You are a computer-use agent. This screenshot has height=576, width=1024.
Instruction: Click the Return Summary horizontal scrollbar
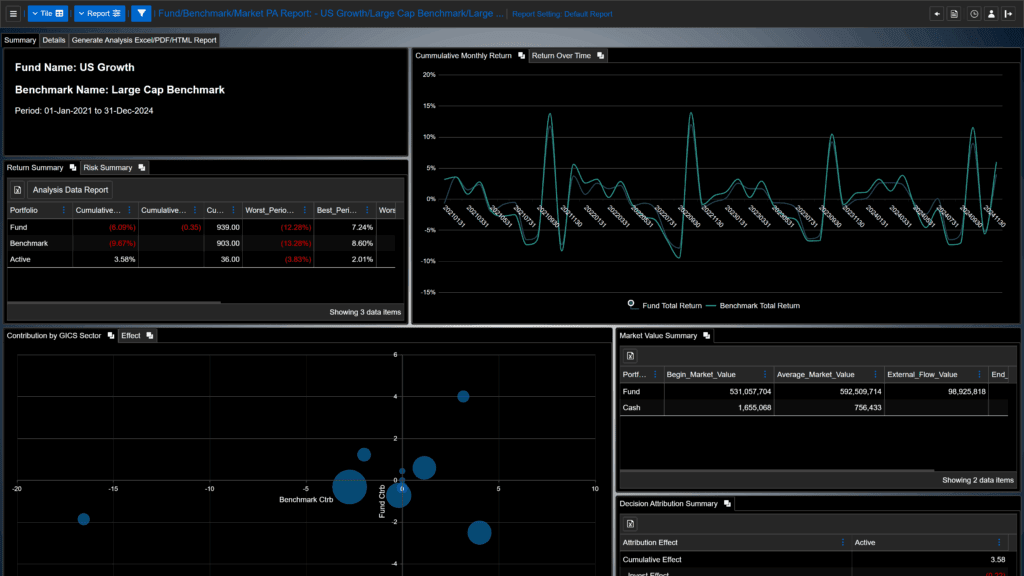(114, 301)
